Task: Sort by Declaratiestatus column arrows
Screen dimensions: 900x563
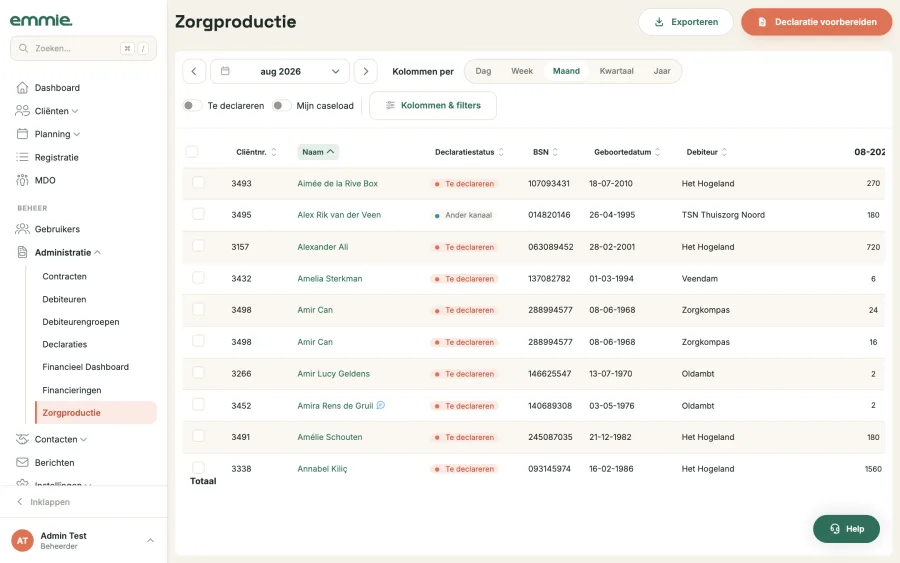Action: (x=501, y=152)
